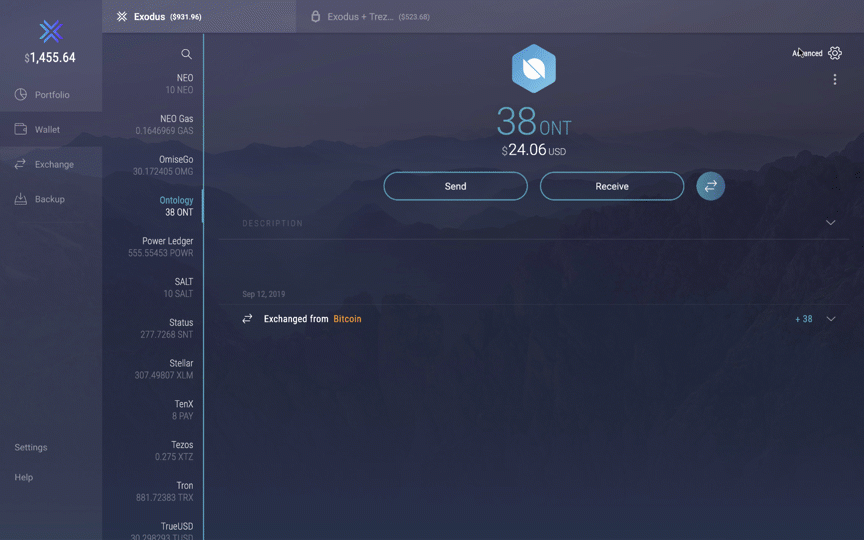The width and height of the screenshot is (864, 540).
Task: Click the Send button
Action: pos(455,186)
